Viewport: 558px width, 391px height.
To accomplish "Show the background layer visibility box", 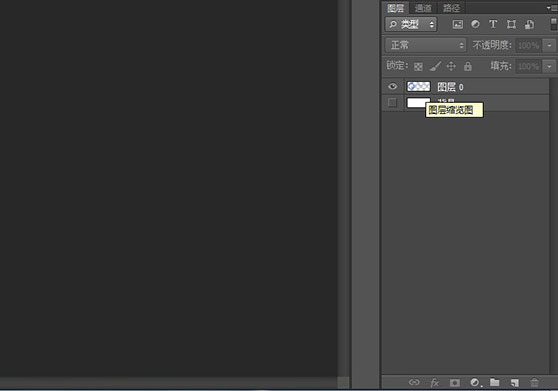I will pos(392,102).
